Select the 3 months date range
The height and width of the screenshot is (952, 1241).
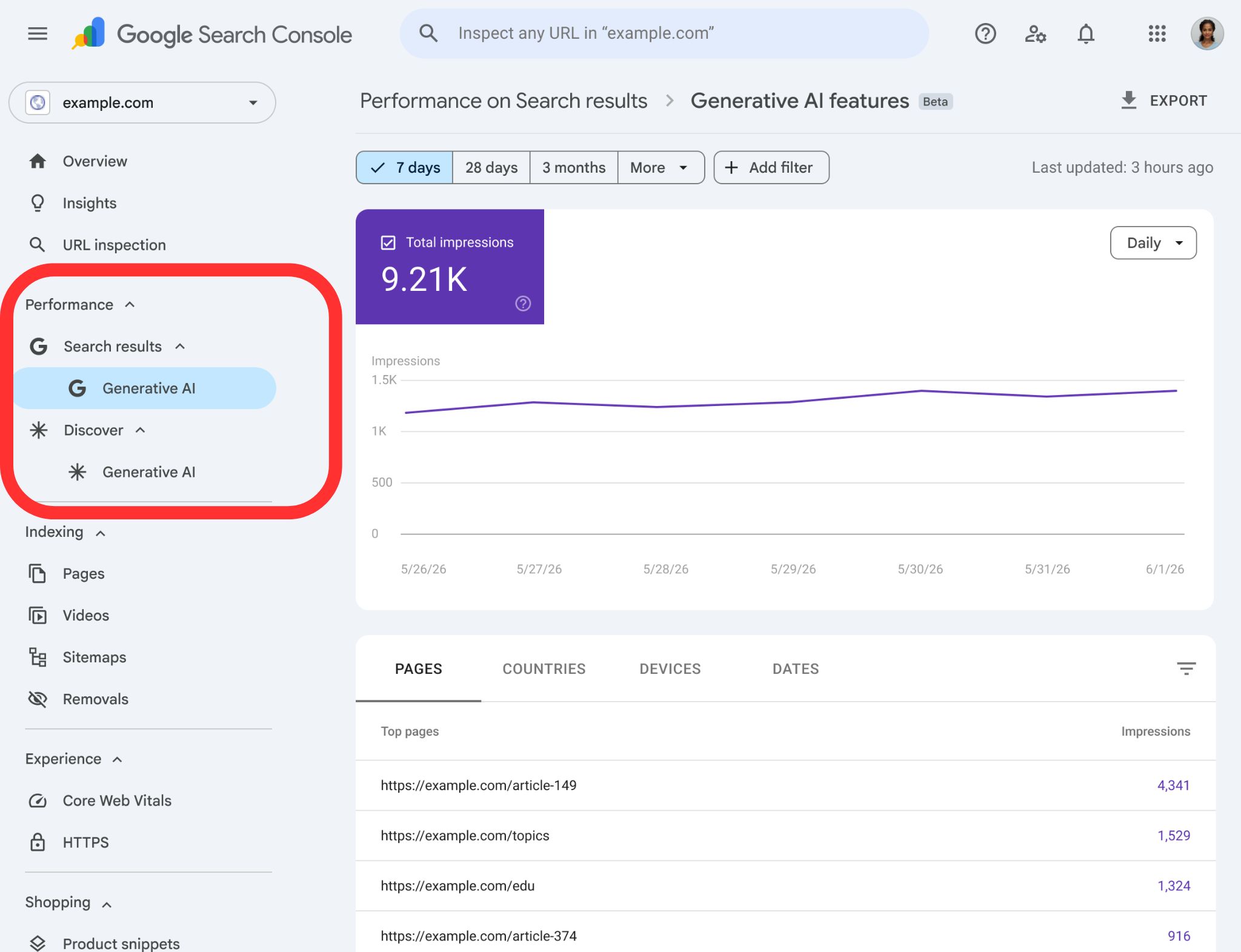pos(574,167)
